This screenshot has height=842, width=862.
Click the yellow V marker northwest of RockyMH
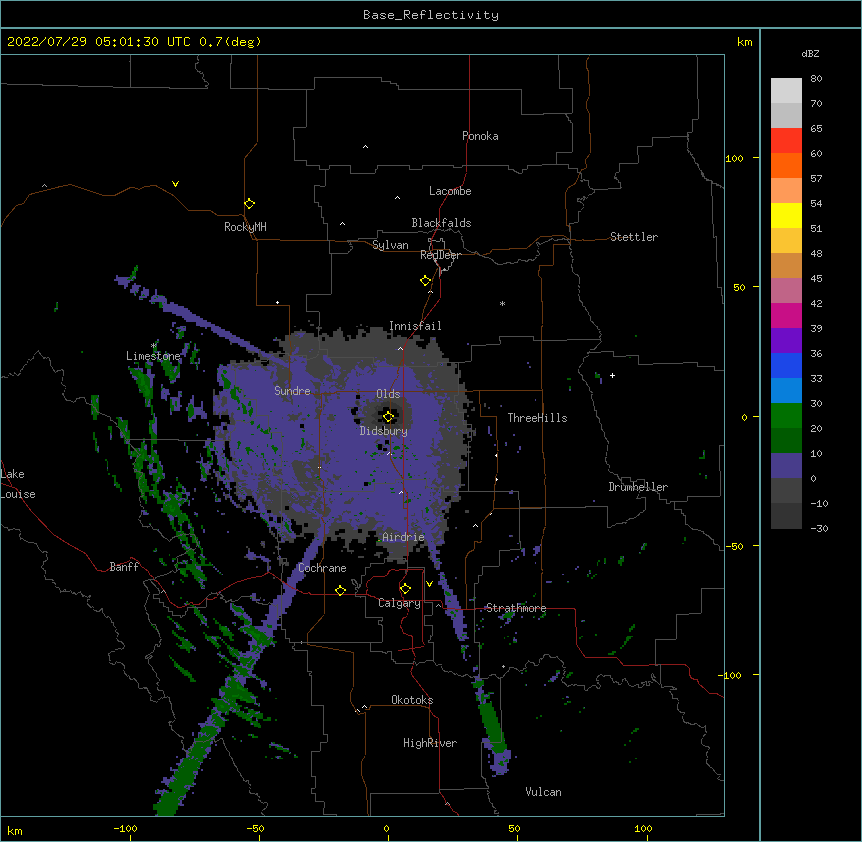point(175,184)
